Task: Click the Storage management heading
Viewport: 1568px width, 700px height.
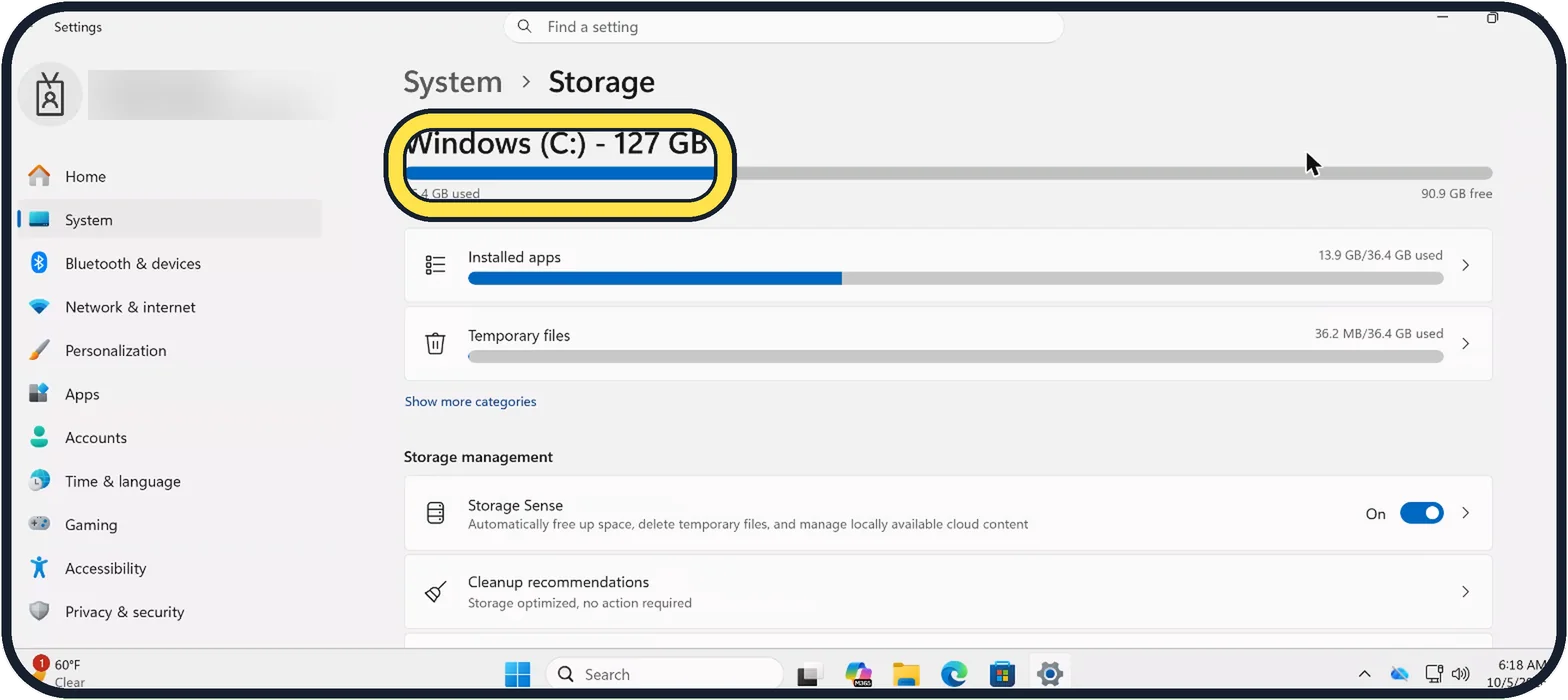Action: pos(478,456)
